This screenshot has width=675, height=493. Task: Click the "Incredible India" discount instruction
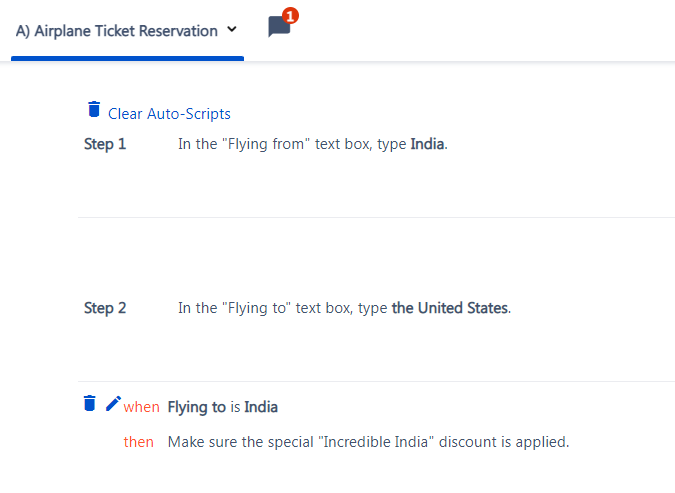(368, 442)
